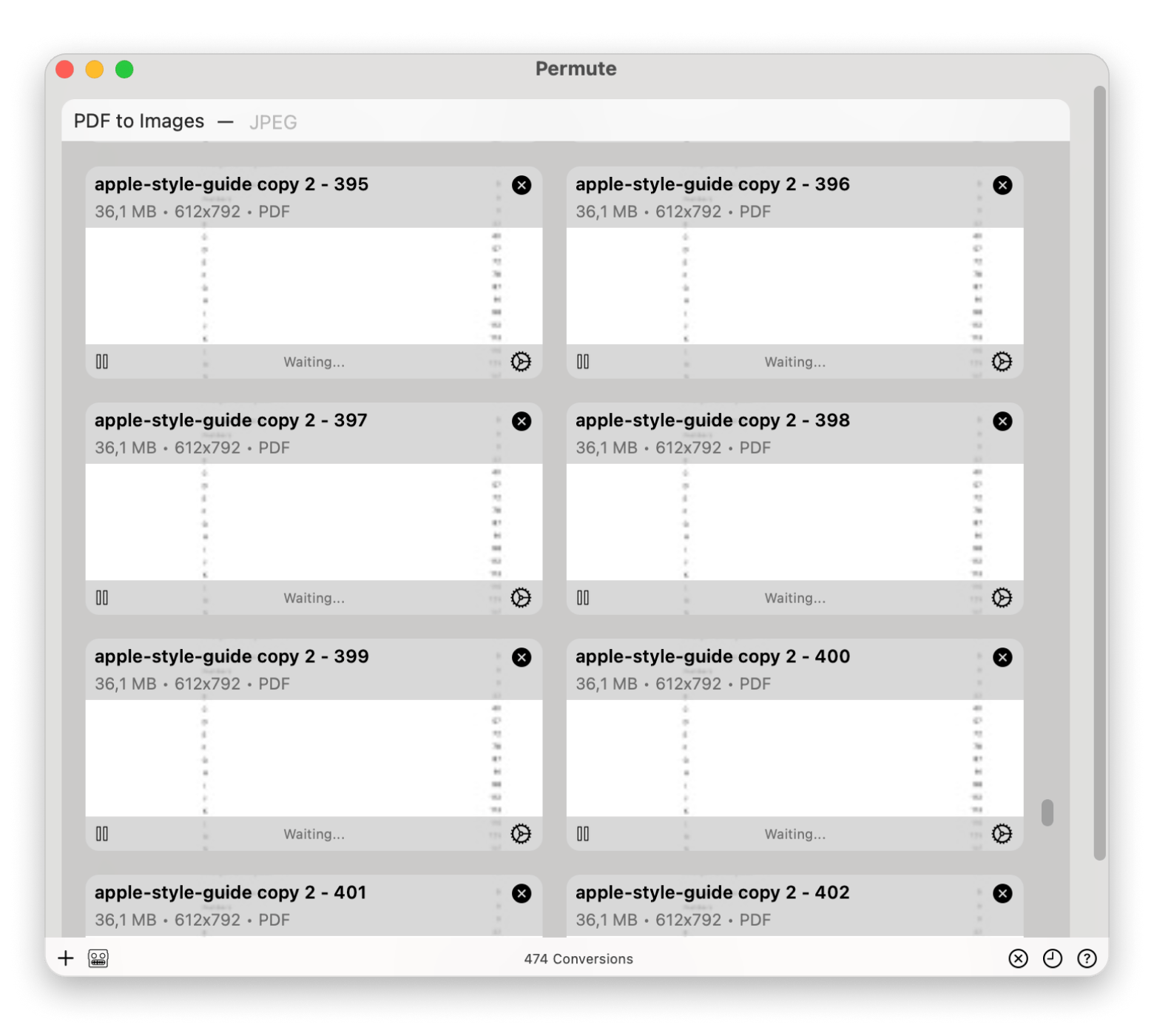Open the JPEG format dropdown
This screenshot has width=1154, height=1036.
click(x=273, y=122)
